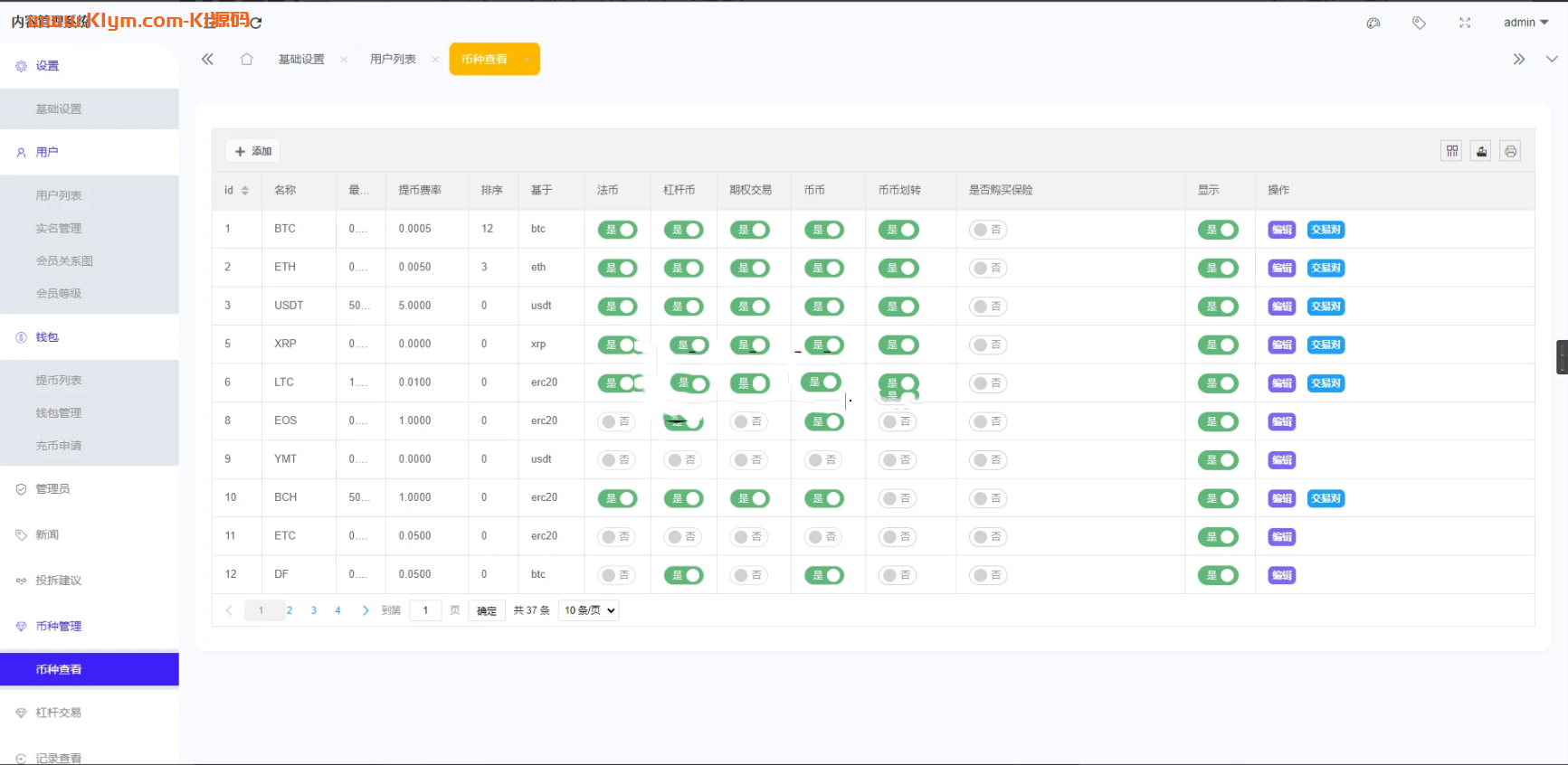Toggle fullscreen mode icon
Image resolution: width=1568 pixels, height=765 pixels.
click(x=1465, y=24)
